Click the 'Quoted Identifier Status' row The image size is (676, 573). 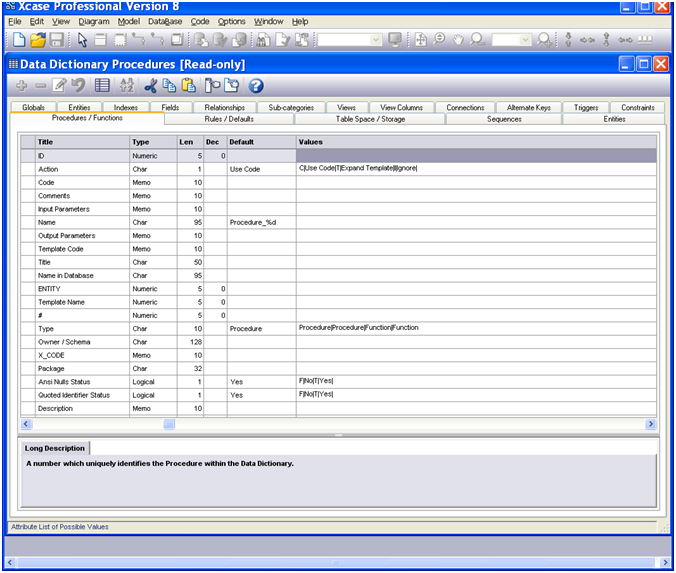click(338, 395)
